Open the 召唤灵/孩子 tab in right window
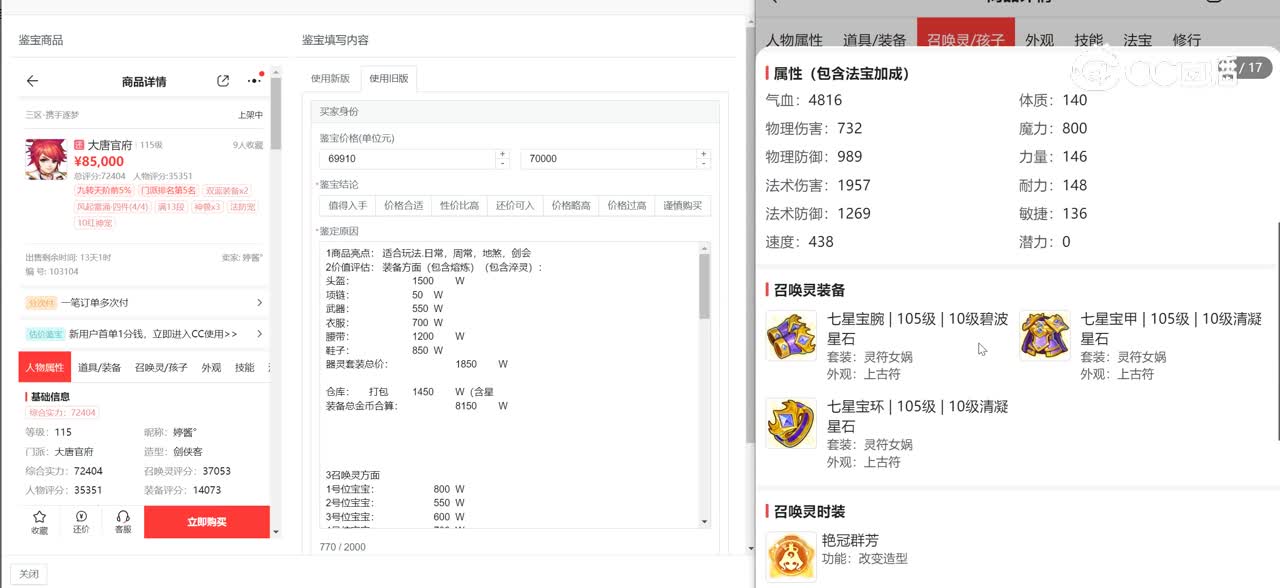Viewport: 1280px width, 588px height. pyautogui.click(x=965, y=38)
